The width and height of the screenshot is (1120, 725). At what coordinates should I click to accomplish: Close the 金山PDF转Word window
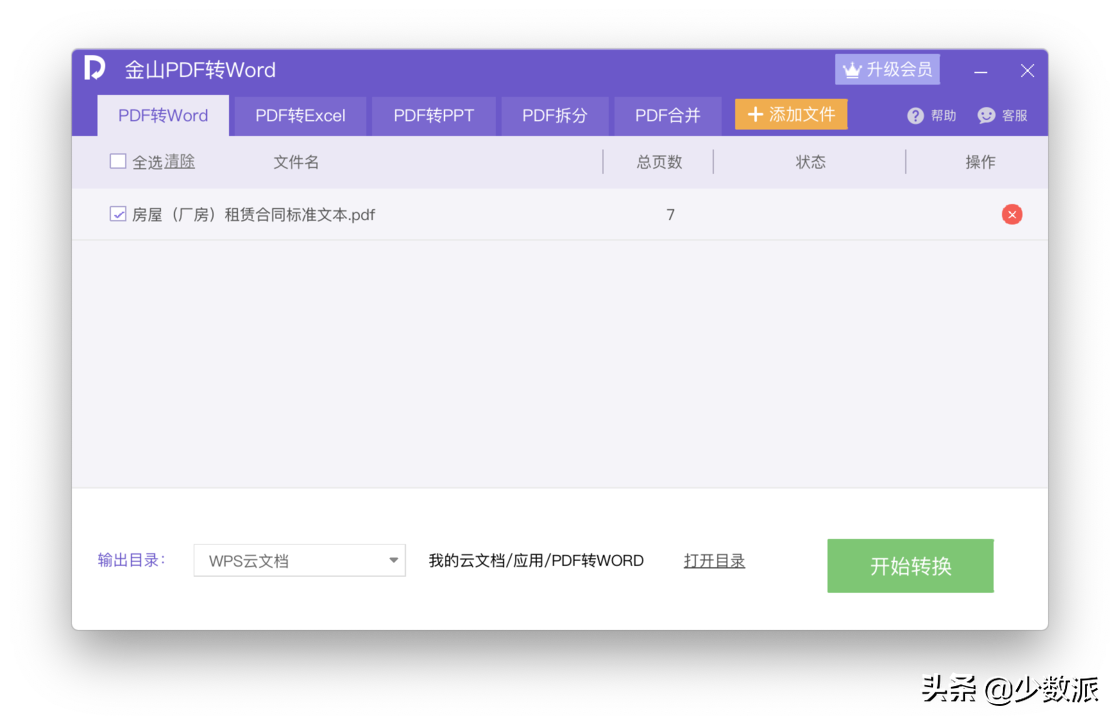(x=1027, y=70)
